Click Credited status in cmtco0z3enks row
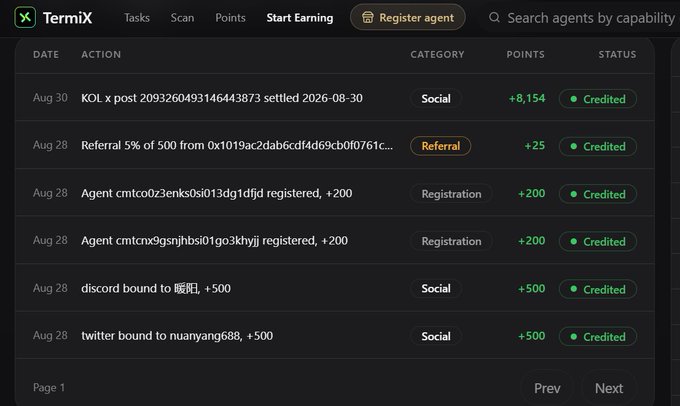The image size is (680, 406). click(x=598, y=194)
